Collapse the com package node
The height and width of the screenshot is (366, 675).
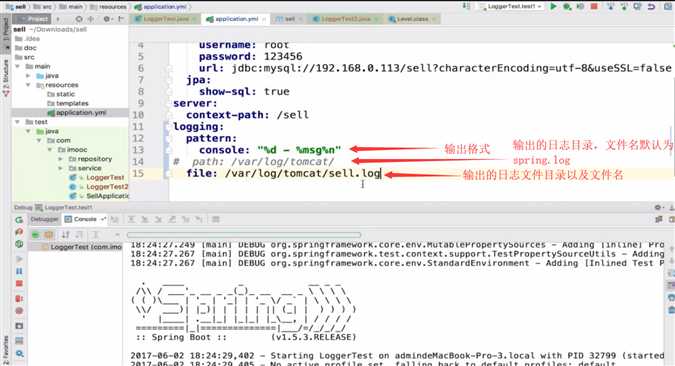[x=39, y=140]
